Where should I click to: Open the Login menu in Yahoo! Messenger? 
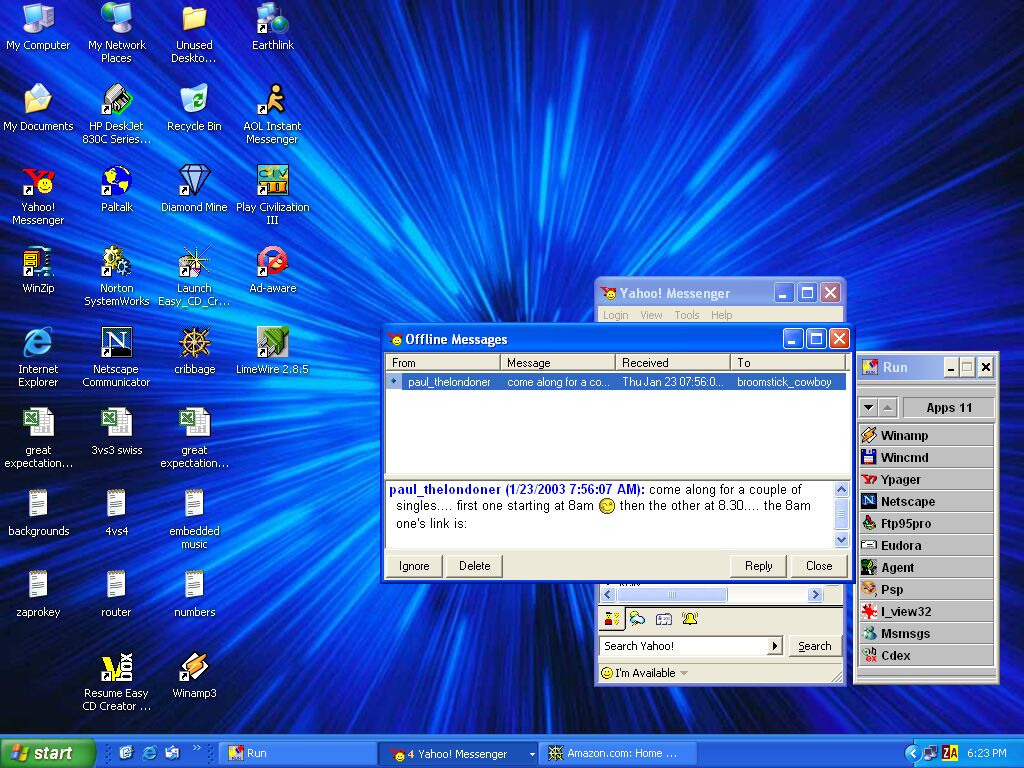pos(615,315)
